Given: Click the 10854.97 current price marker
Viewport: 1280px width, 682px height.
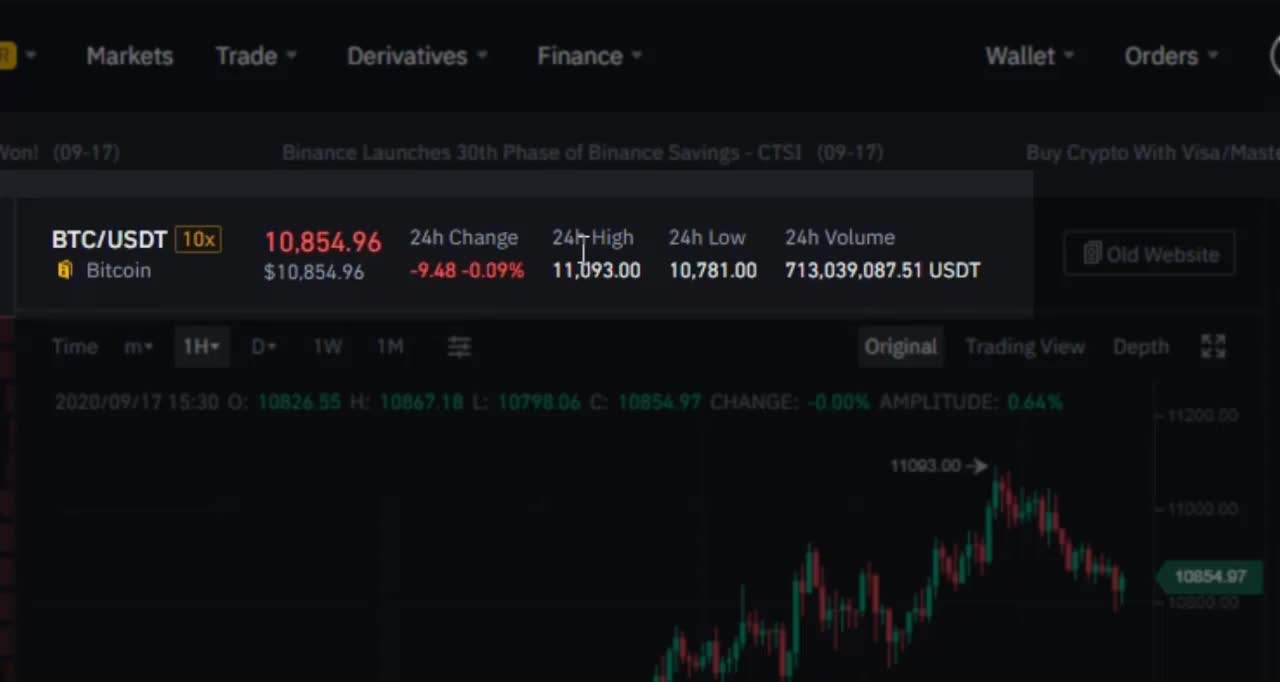Looking at the screenshot, I should (x=1209, y=576).
